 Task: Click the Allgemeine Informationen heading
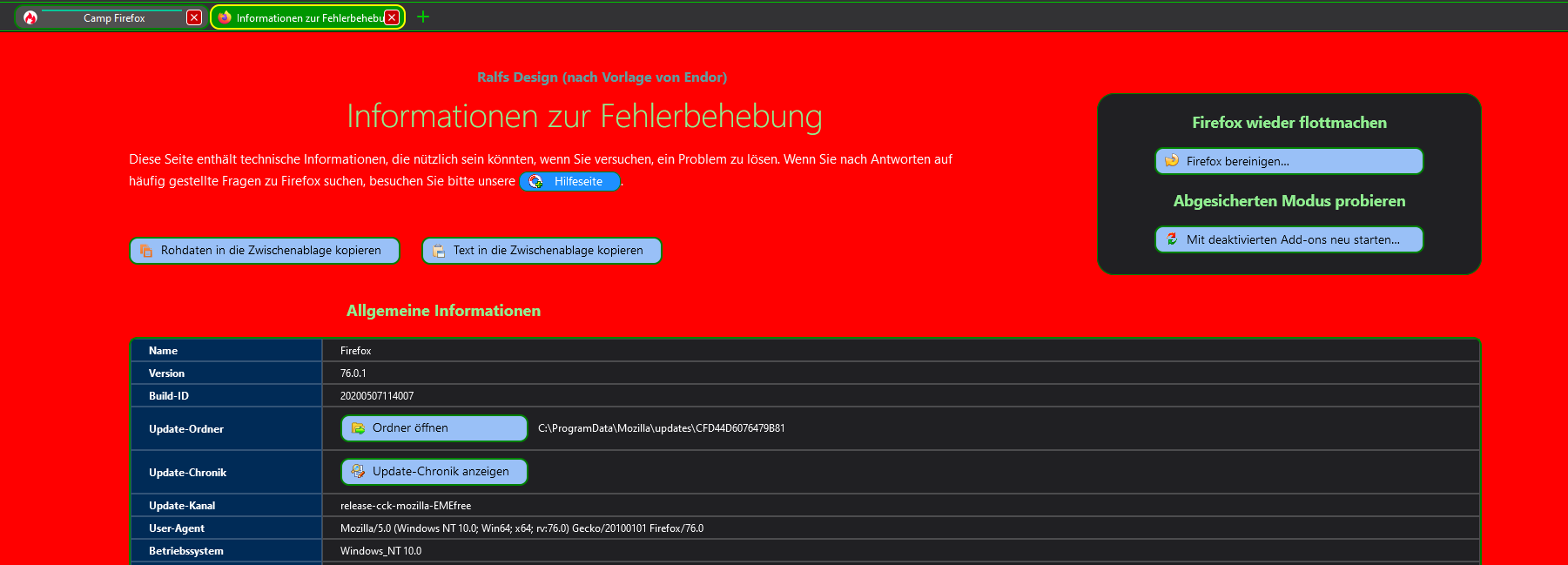pos(443,311)
